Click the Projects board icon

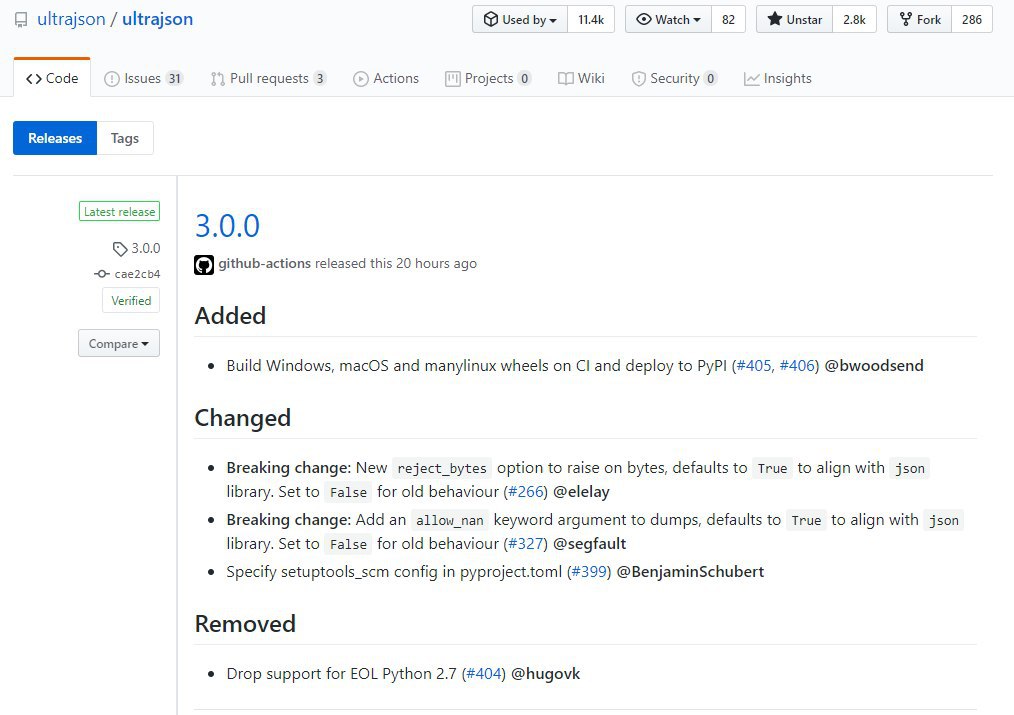point(453,79)
